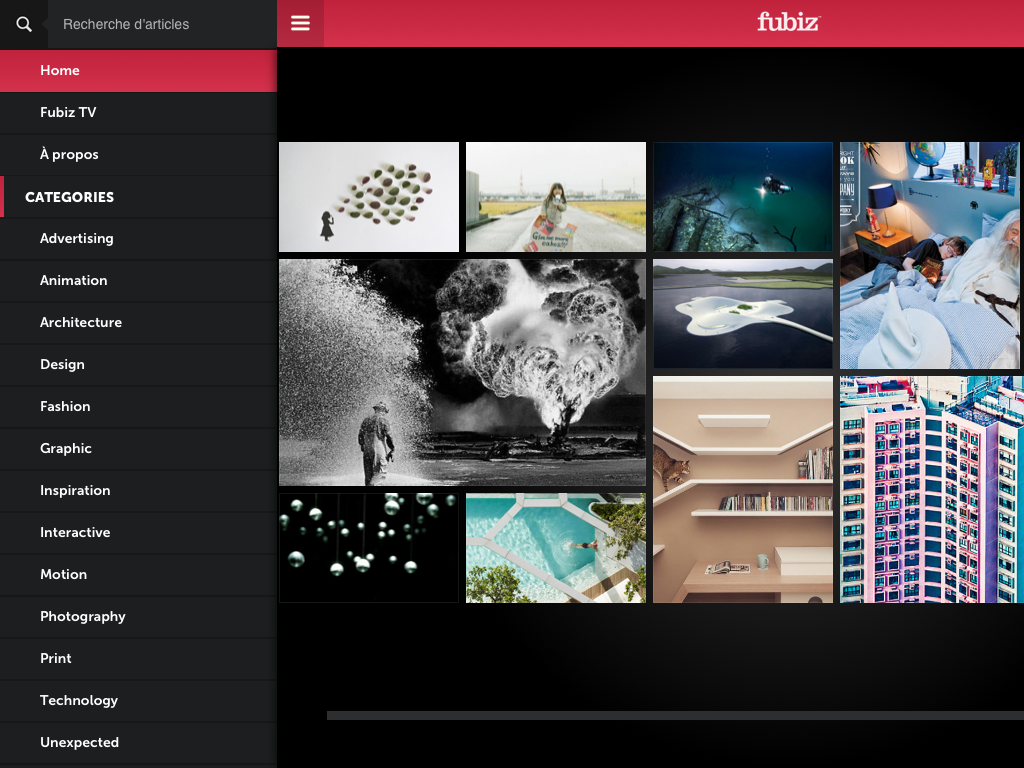Screen dimensions: 1024x768
Task: Open the underwater scuba diver photo
Action: (742, 196)
